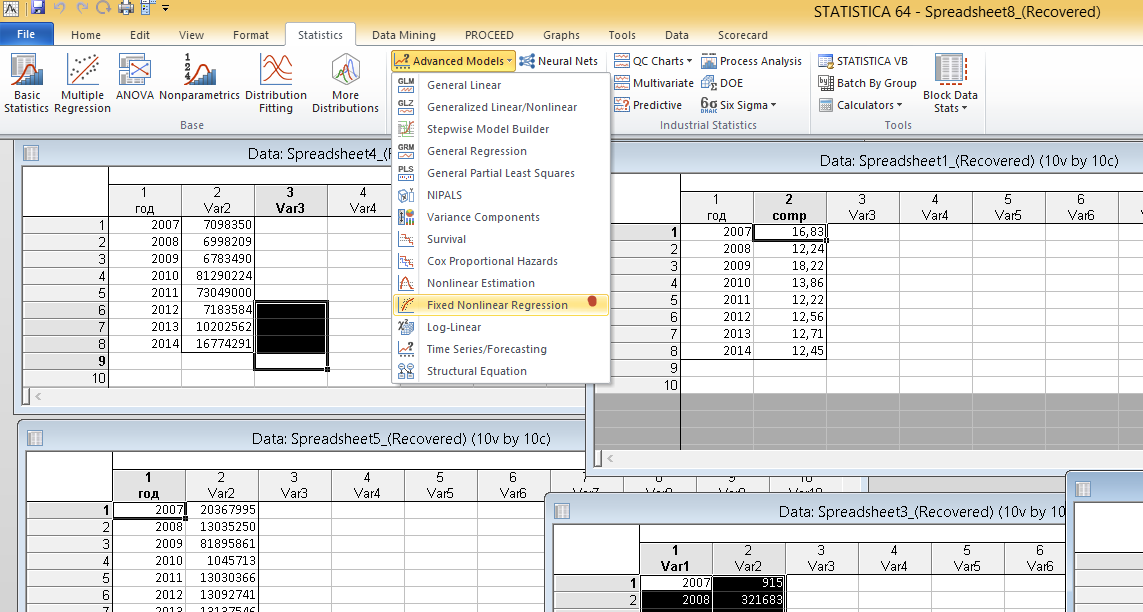This screenshot has height=612, width=1143.
Task: Open the Data ribbon tab
Action: [x=676, y=35]
